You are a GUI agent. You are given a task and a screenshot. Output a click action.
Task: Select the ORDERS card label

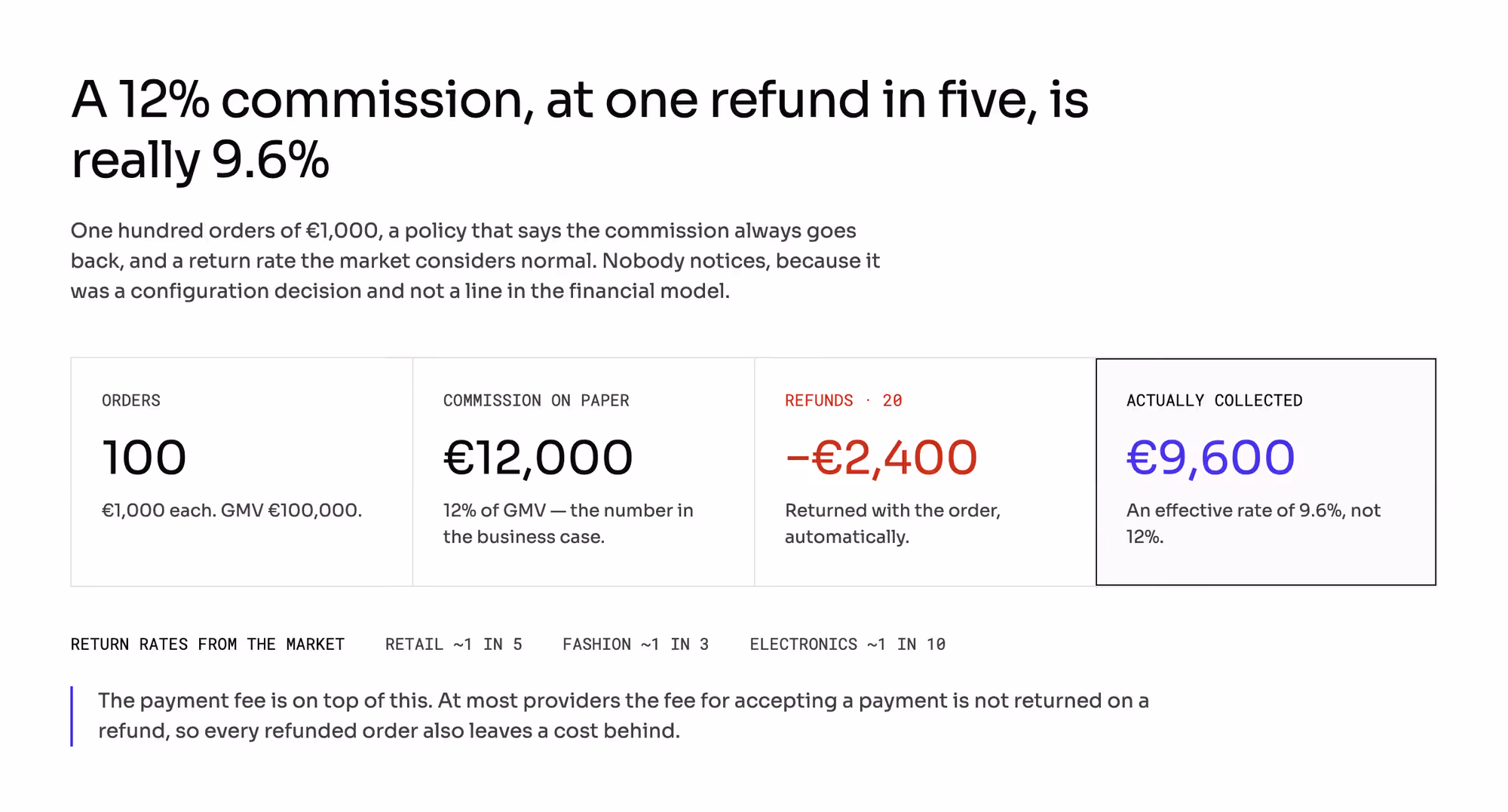tap(131, 400)
